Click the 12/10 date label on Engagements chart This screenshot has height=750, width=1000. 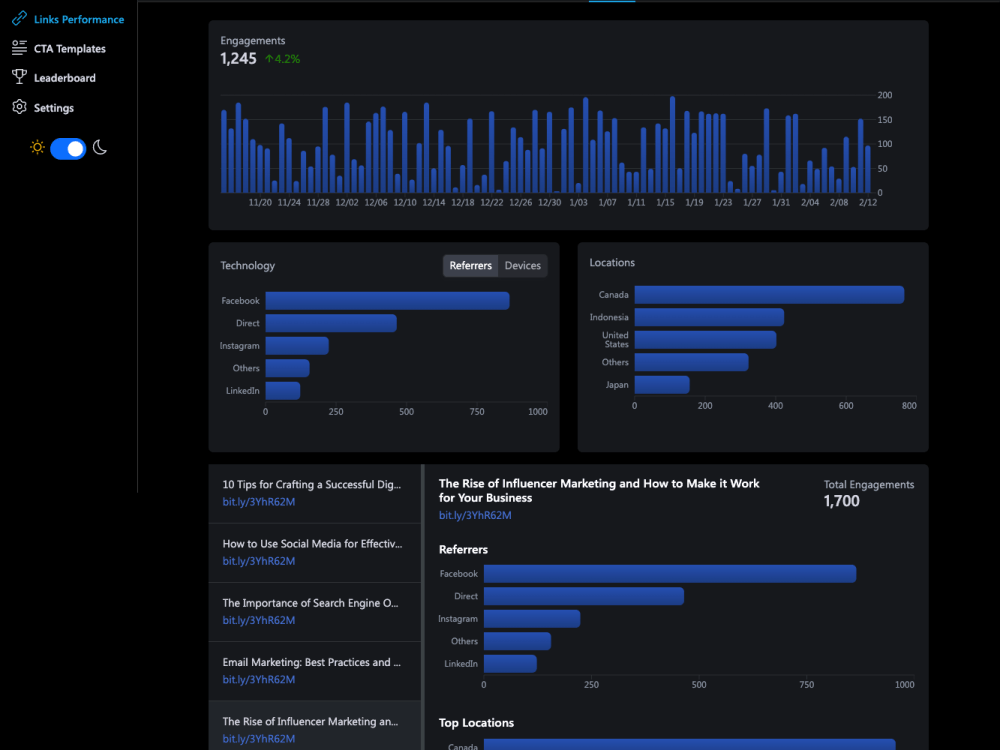[x=405, y=202]
